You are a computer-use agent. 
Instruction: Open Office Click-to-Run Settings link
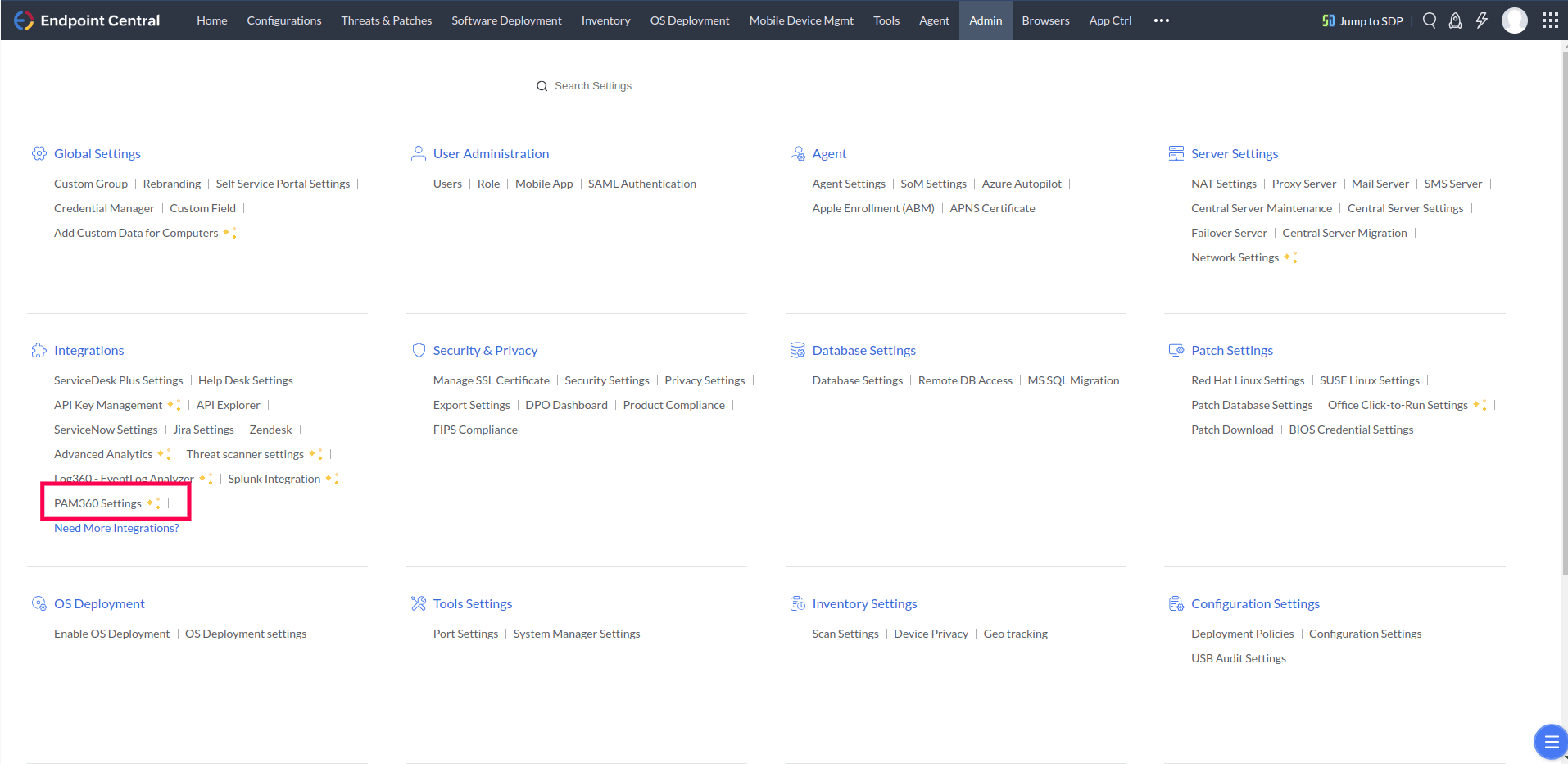1398,405
